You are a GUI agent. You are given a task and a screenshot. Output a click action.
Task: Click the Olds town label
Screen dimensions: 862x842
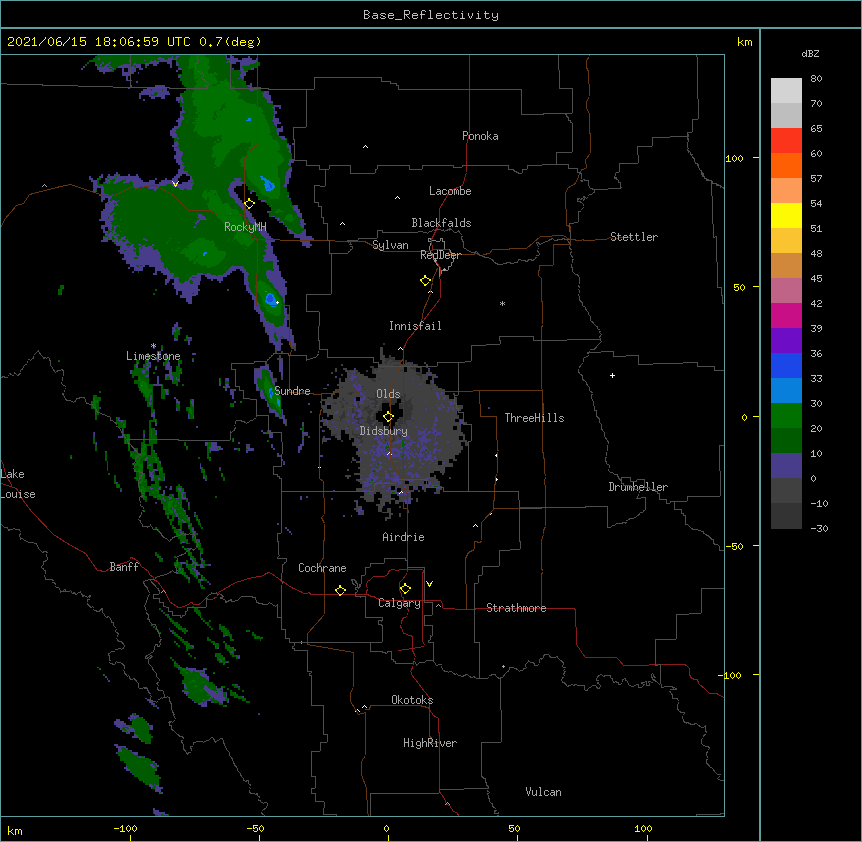pos(388,394)
